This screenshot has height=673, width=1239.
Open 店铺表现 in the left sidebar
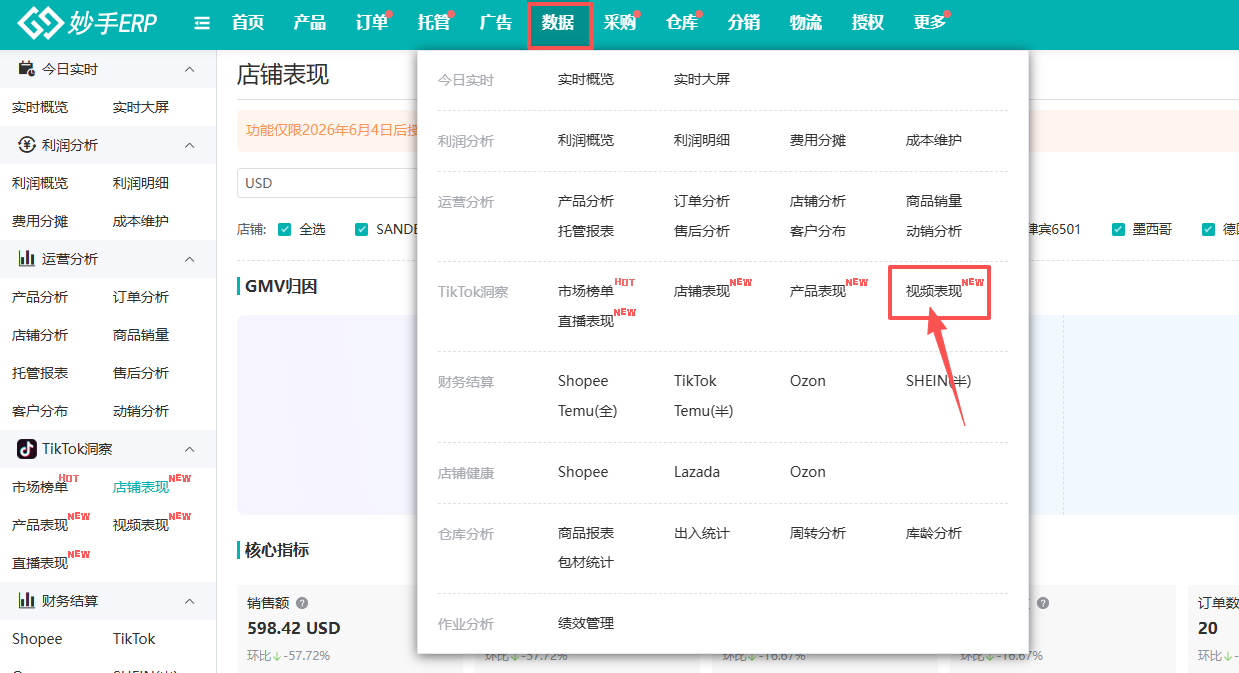point(141,487)
